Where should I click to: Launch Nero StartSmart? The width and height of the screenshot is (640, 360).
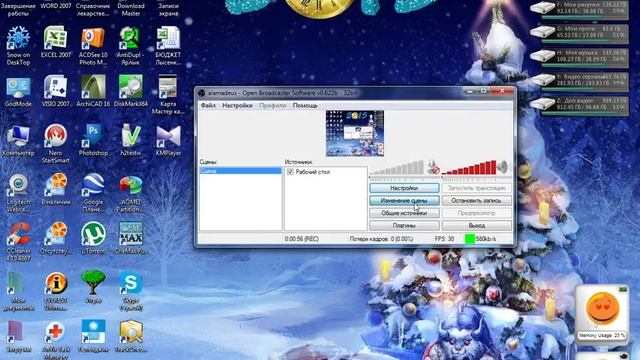click(x=56, y=144)
